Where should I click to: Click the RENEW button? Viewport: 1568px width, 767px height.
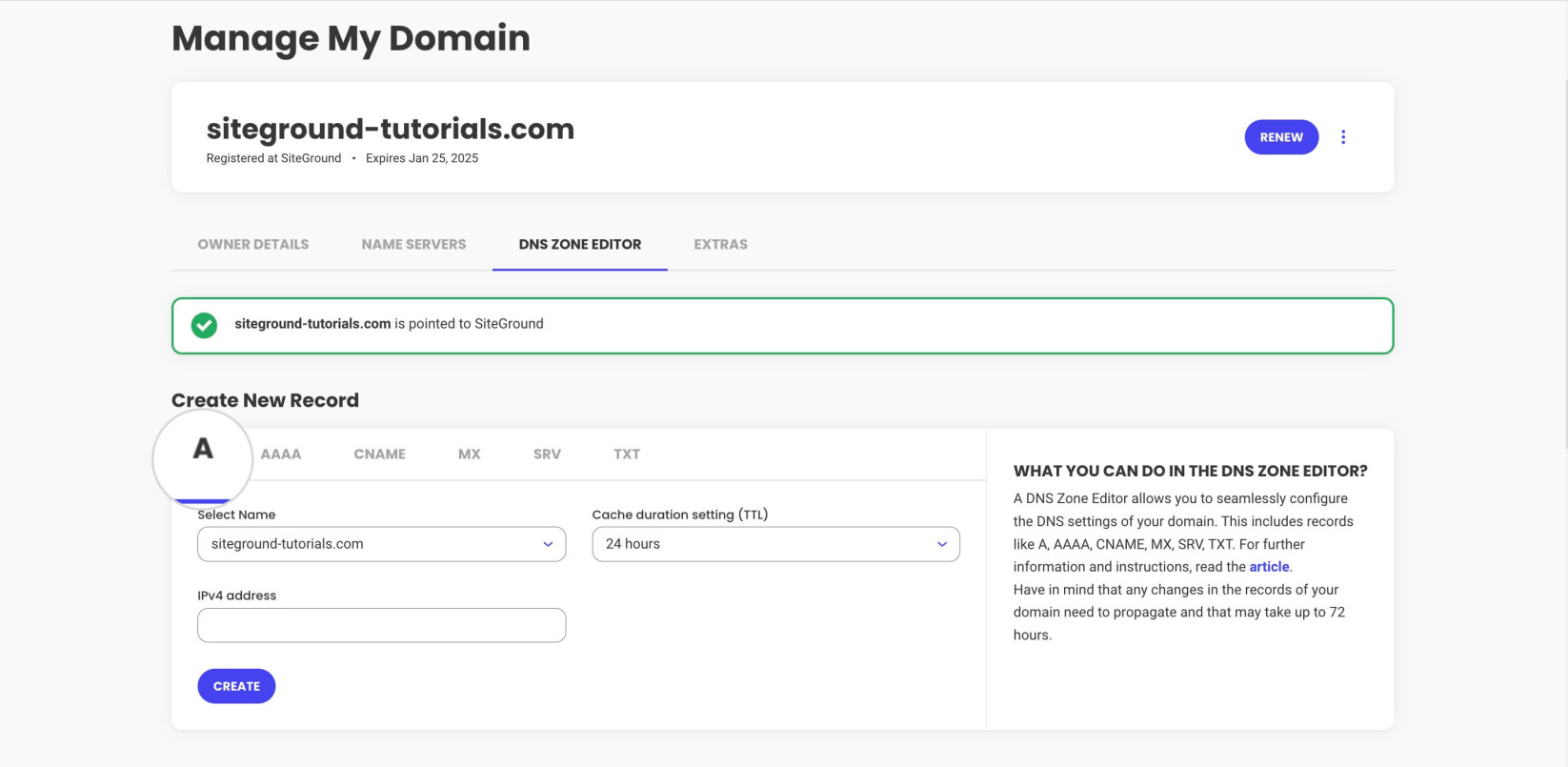click(1281, 137)
